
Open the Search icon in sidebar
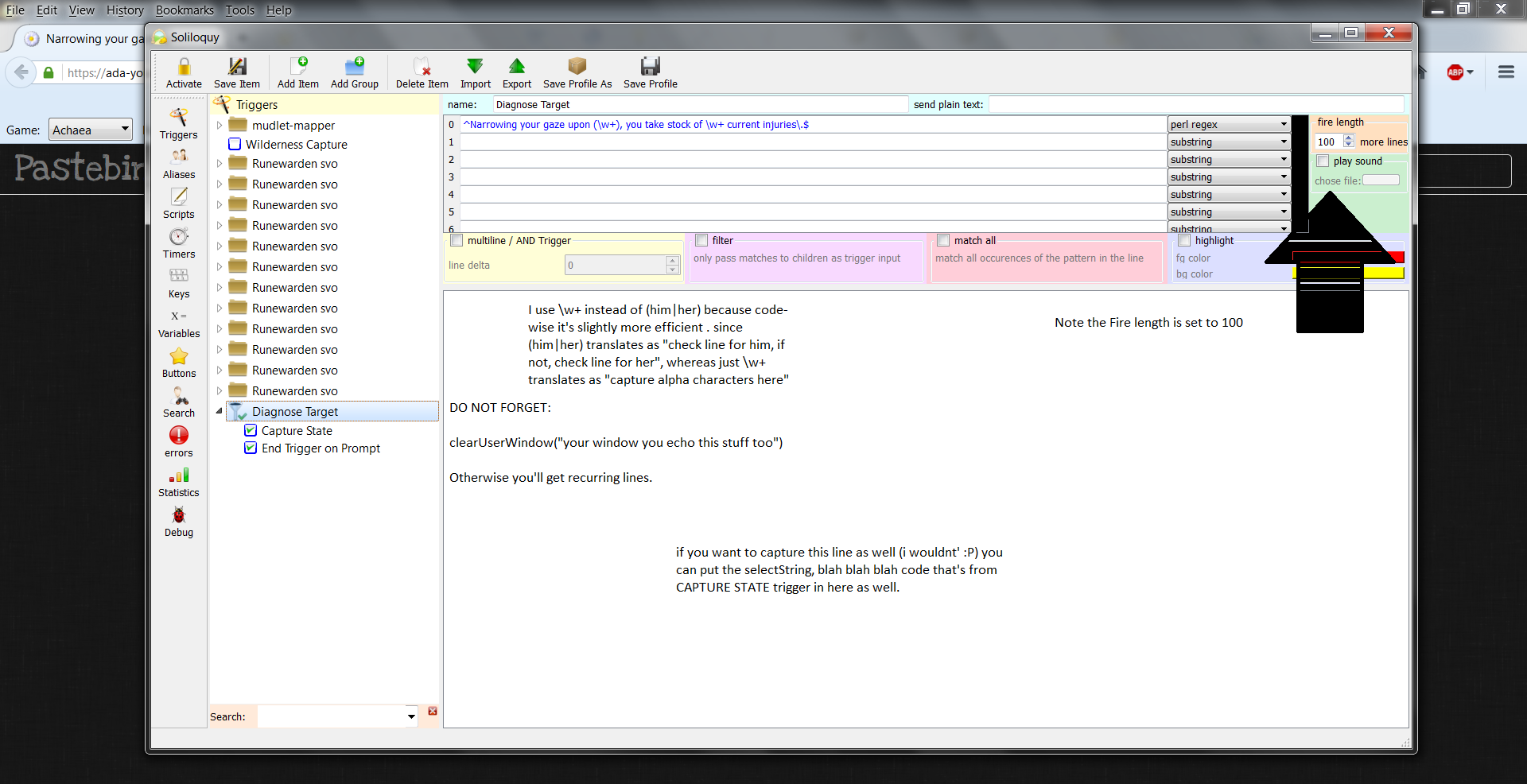(179, 402)
